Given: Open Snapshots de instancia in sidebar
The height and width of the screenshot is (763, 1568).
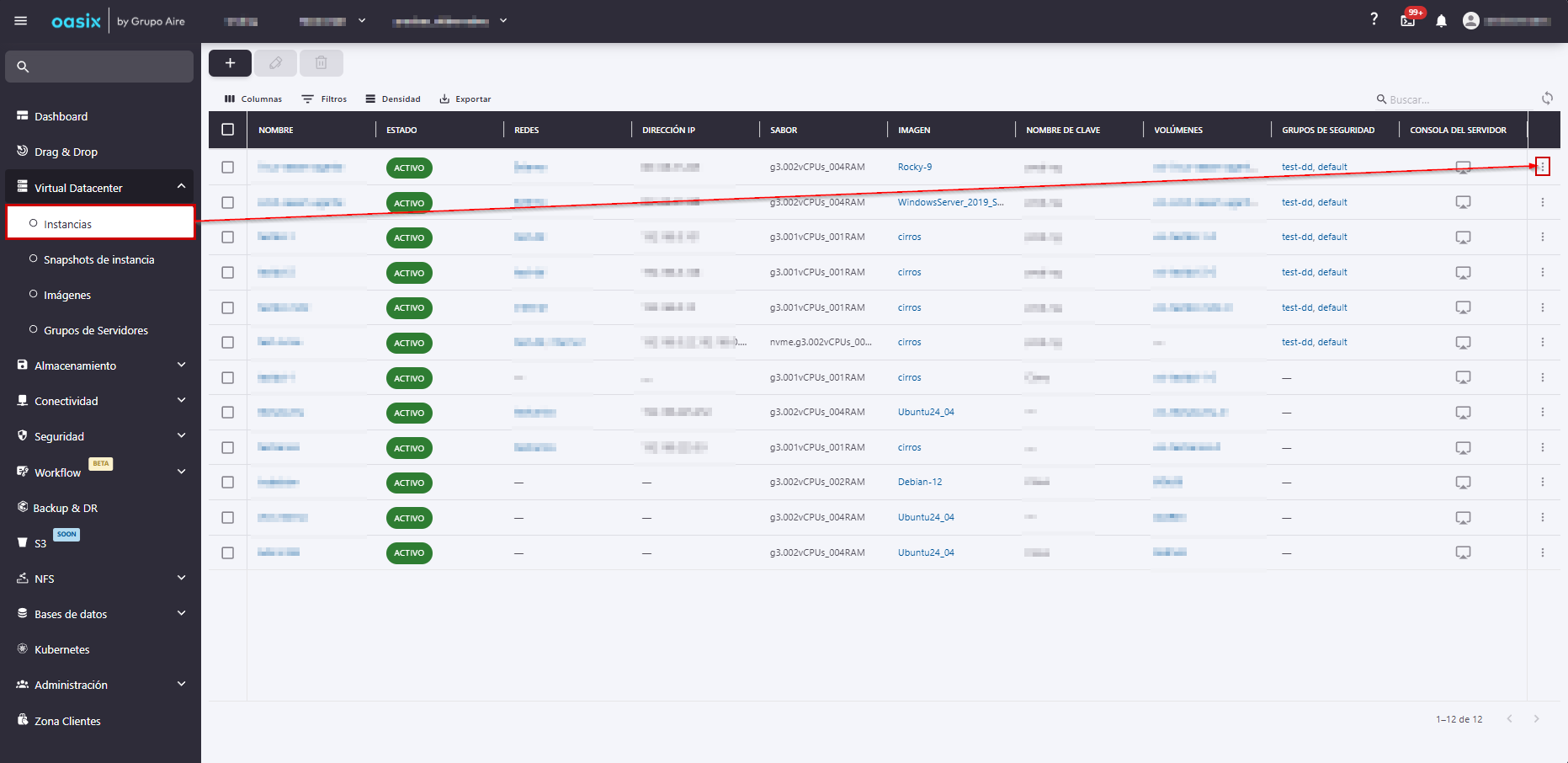Looking at the screenshot, I should click(98, 259).
